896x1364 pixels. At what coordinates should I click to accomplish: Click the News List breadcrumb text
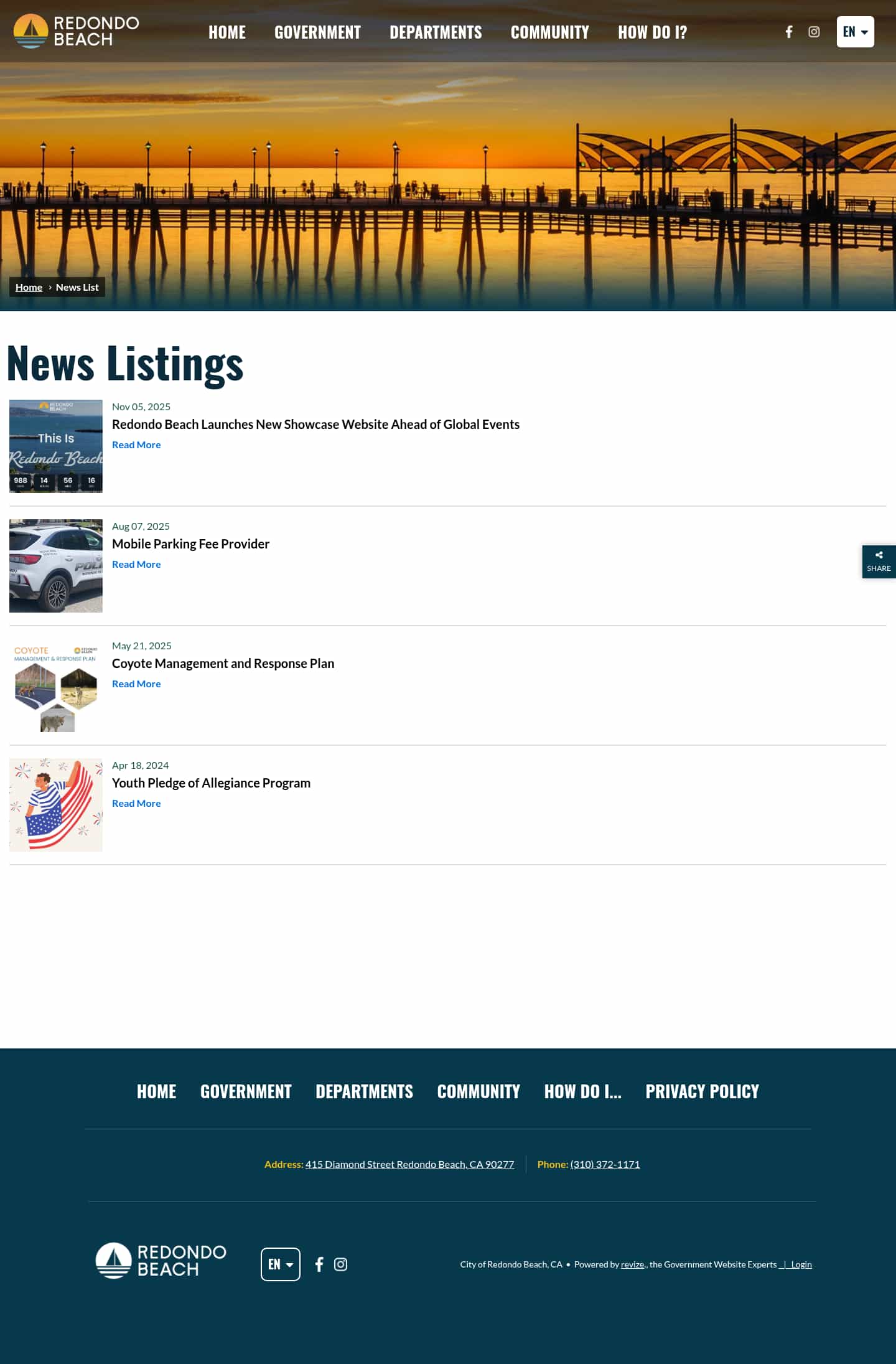click(x=77, y=287)
